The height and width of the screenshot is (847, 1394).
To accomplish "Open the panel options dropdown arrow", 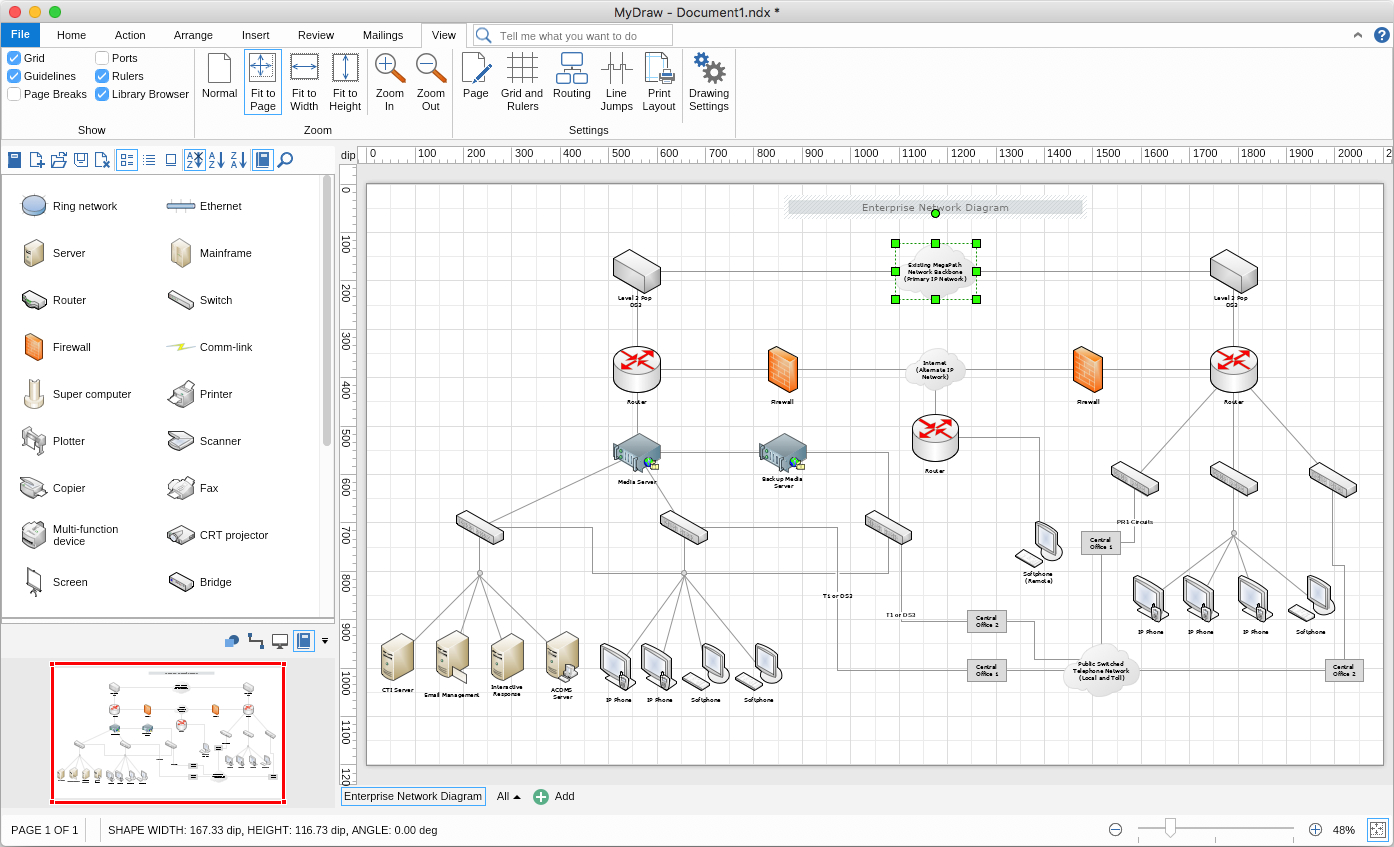I will tap(325, 641).
